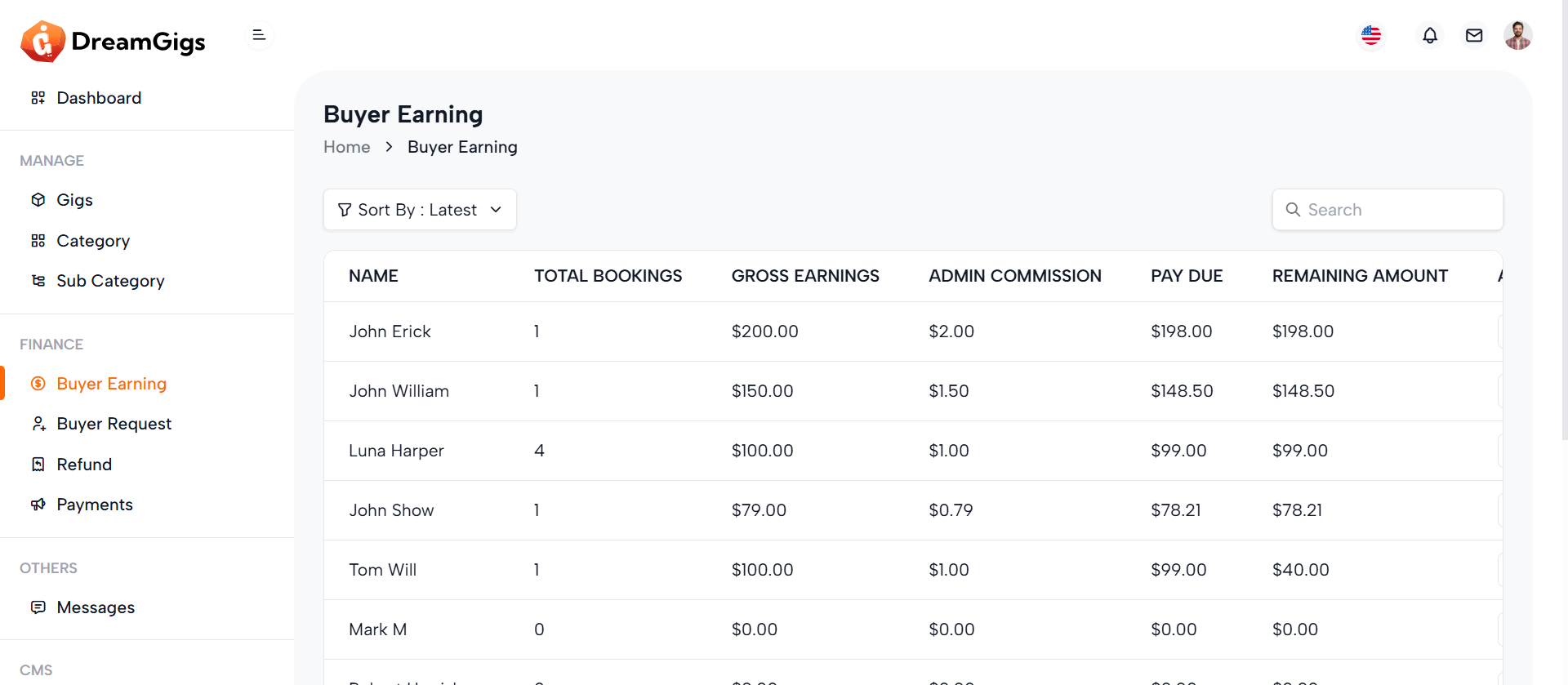Viewport: 1568px width, 685px height.
Task: Open the mail envelope icon
Action: [x=1474, y=36]
